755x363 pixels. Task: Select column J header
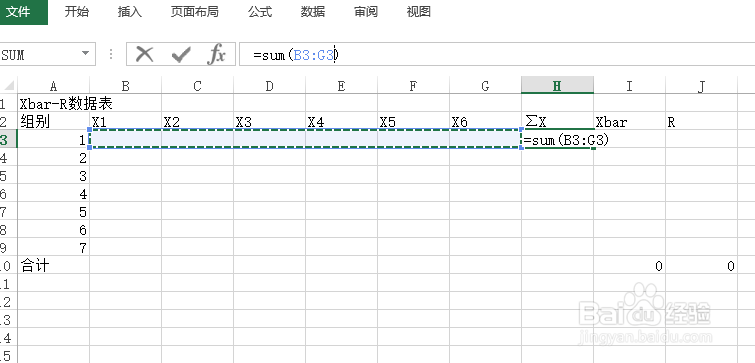pos(702,86)
